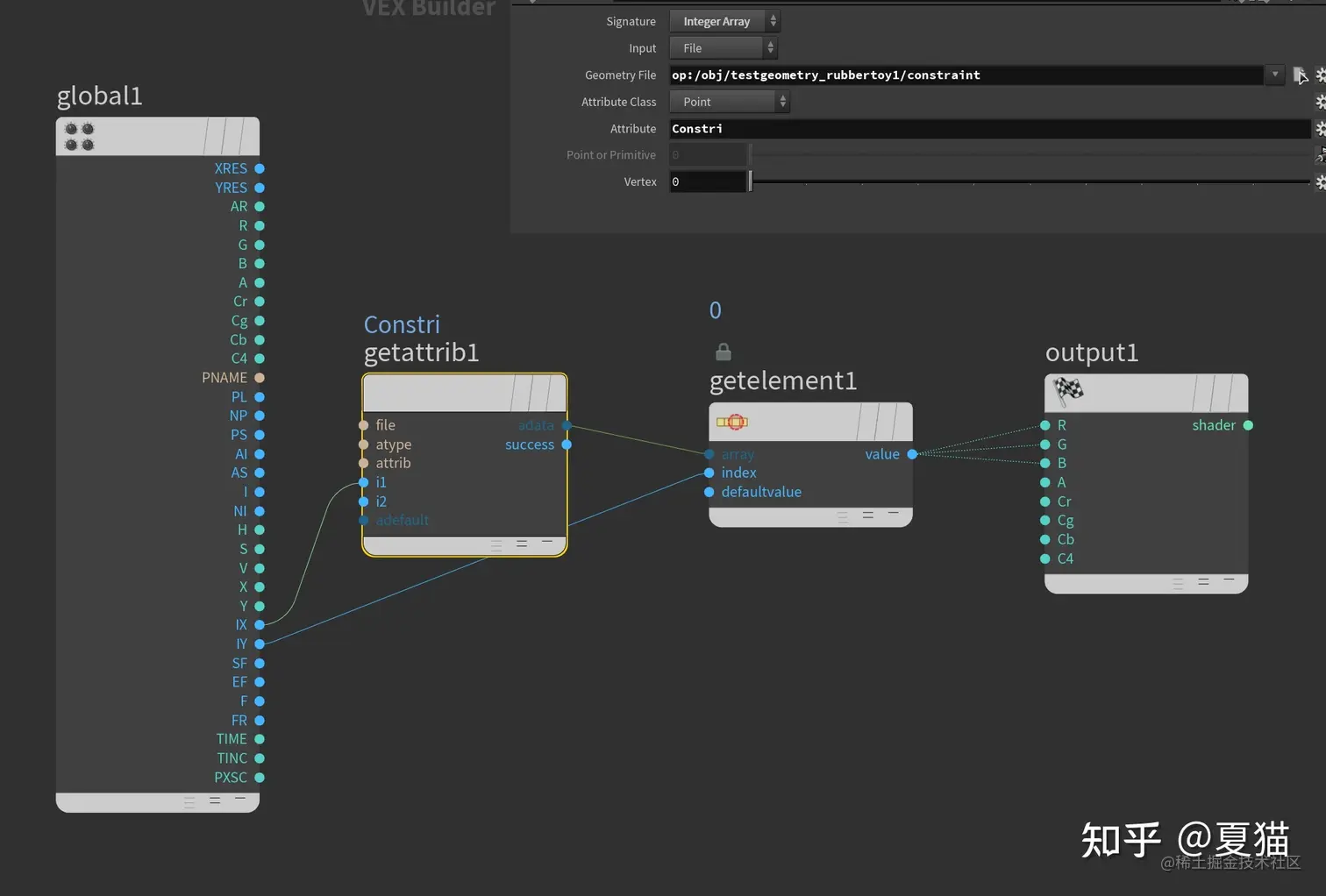Click the Attribute field containing Constri
Image resolution: width=1326 pixels, height=896 pixels.
tap(990, 129)
